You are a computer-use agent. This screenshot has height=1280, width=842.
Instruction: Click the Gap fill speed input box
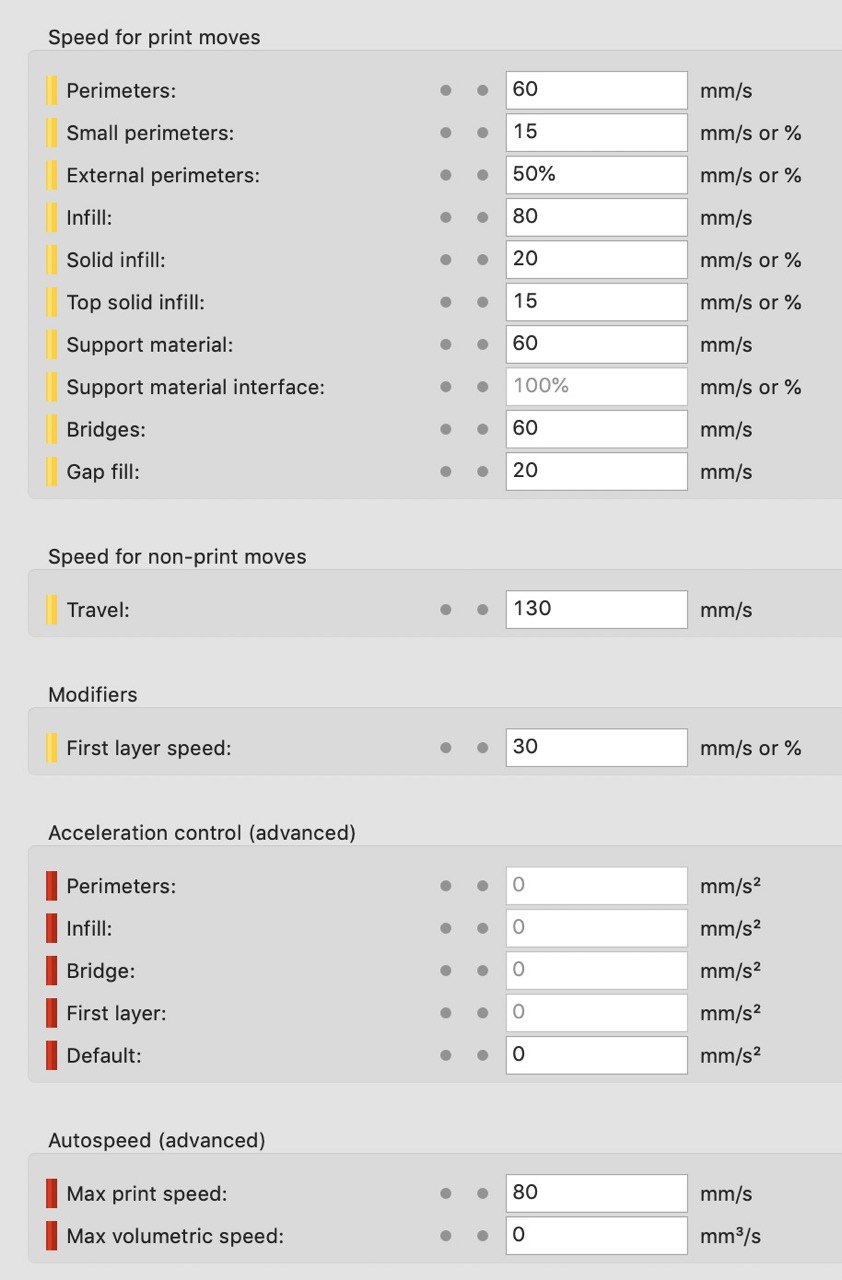[596, 472]
